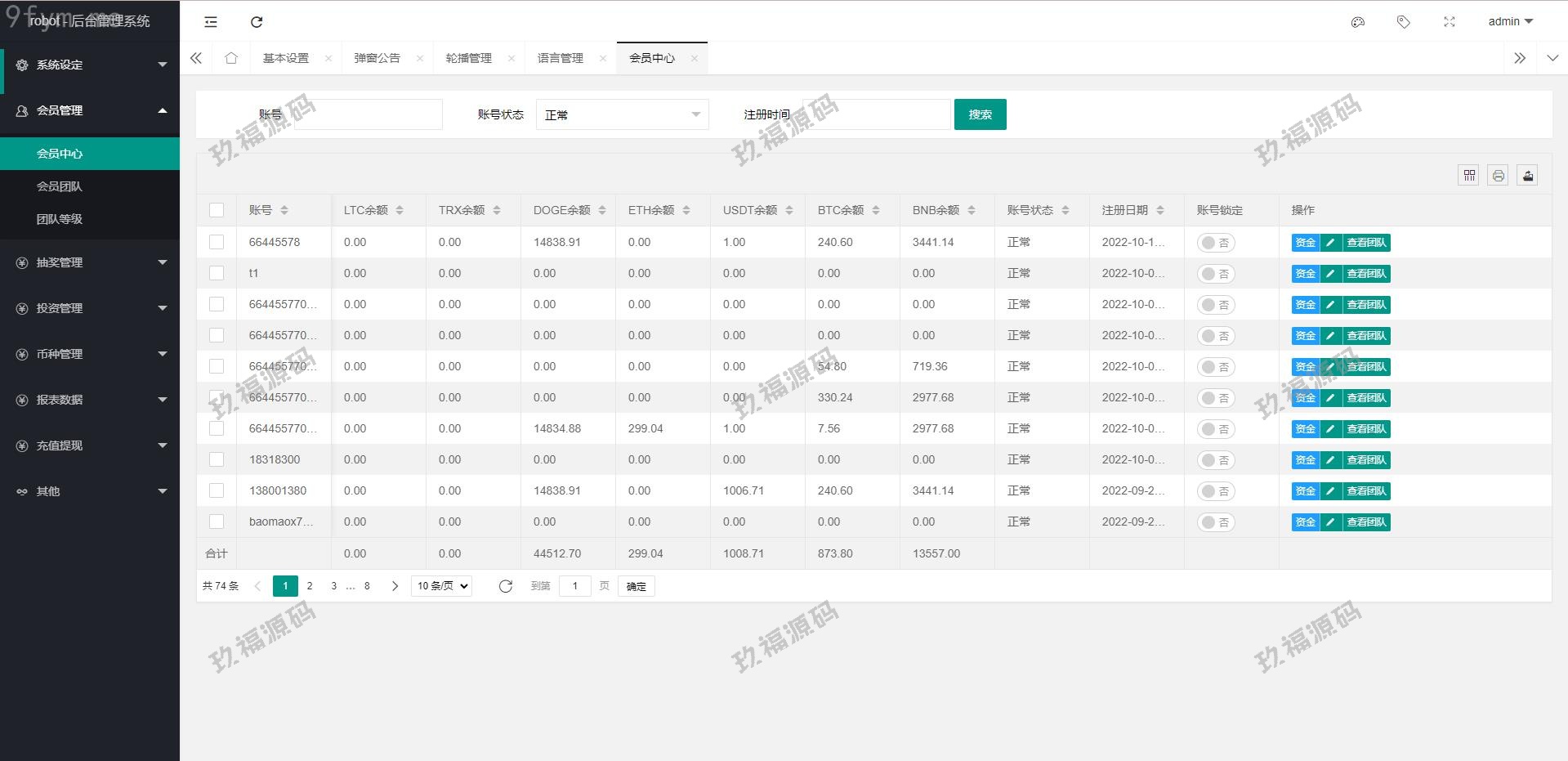Click 查看团队 button for account 138001380

(1366, 491)
